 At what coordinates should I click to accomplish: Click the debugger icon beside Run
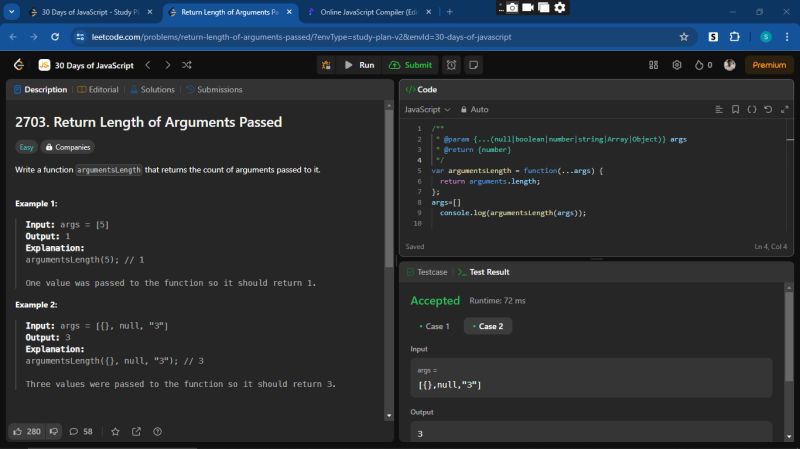[326, 65]
